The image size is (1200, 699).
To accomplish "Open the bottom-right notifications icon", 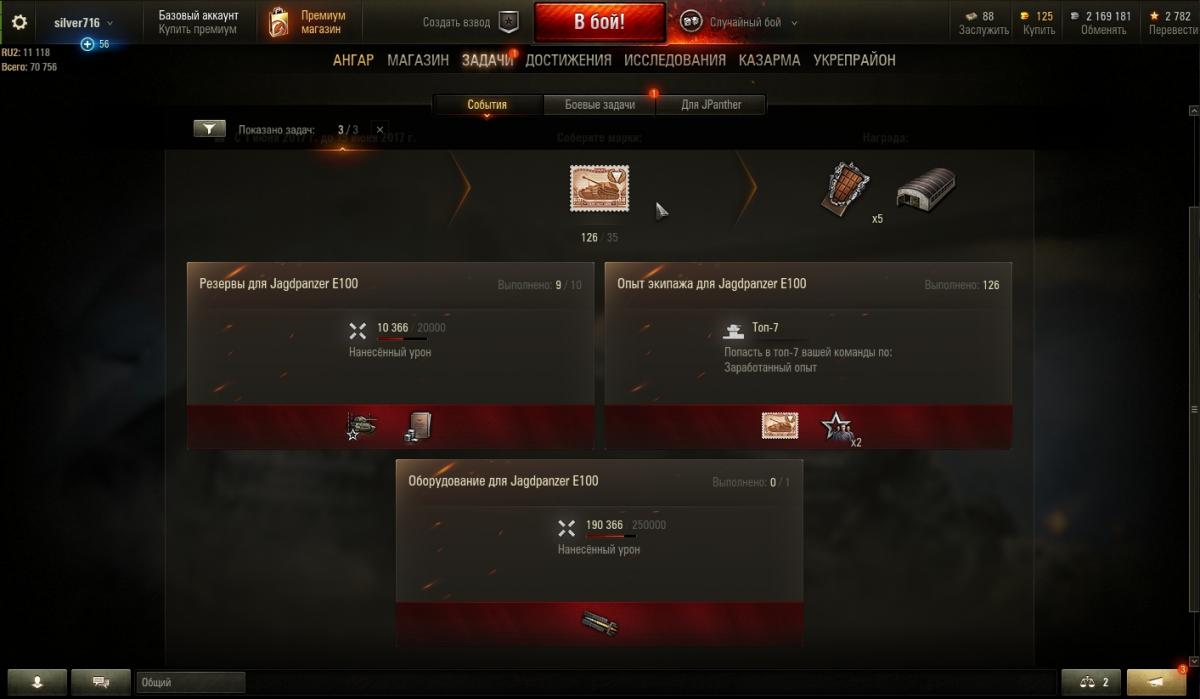I will pyautogui.click(x=1157, y=682).
